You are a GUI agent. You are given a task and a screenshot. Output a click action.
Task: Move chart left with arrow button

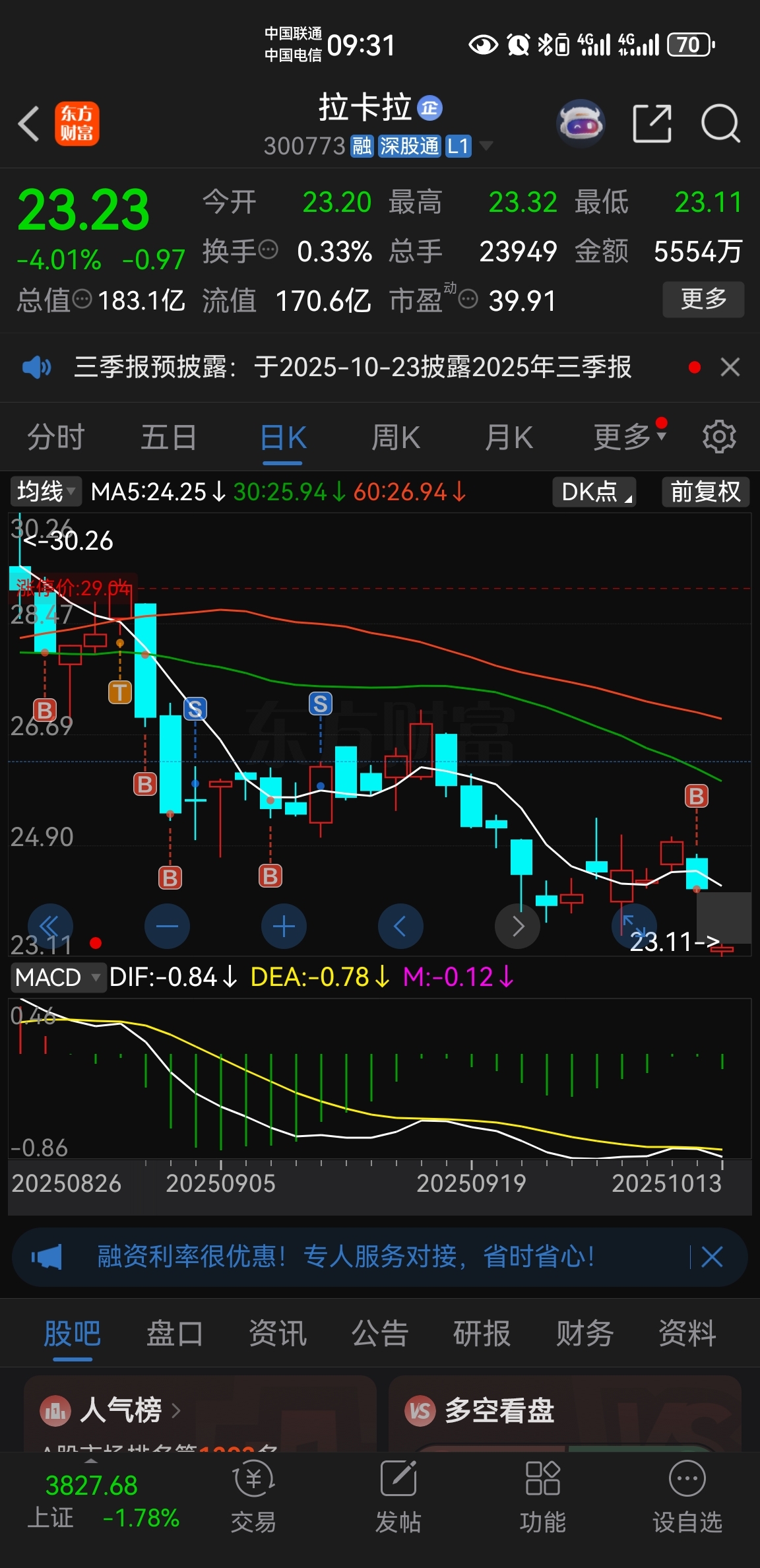[400, 927]
